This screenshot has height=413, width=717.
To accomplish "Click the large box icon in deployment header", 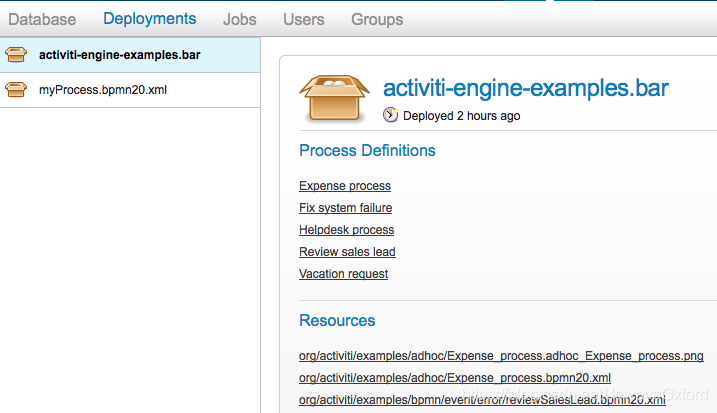I will [x=336, y=98].
